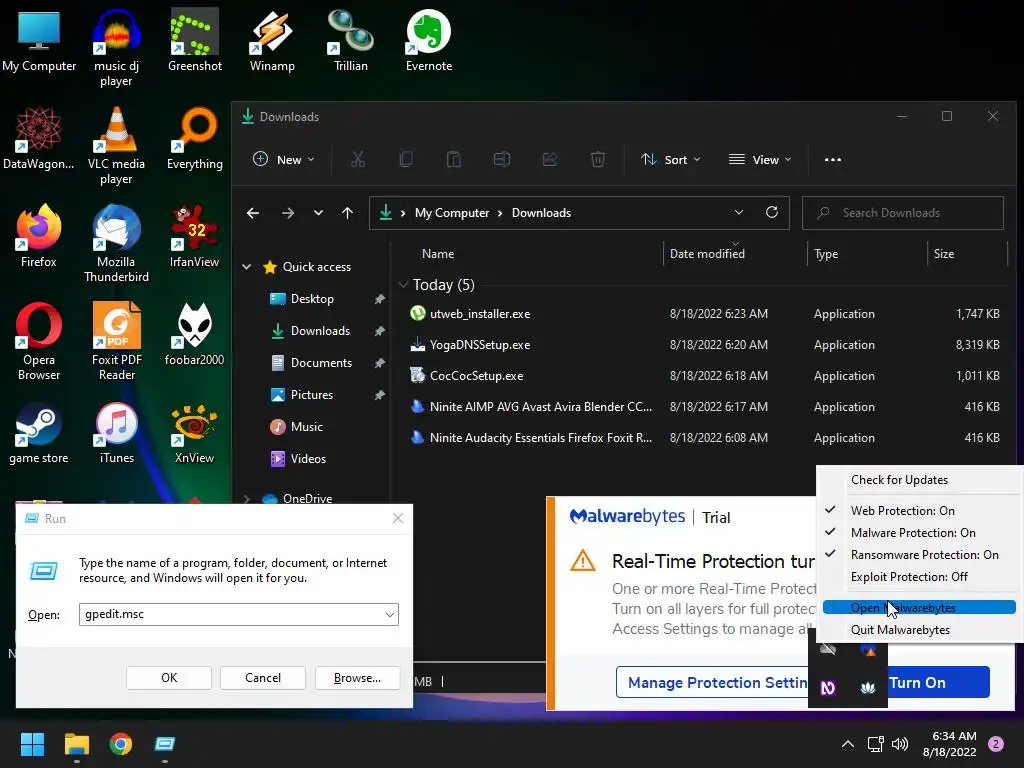The width and height of the screenshot is (1024, 768).
Task: Open the Run dialog Open combo dropdown
Action: (x=390, y=615)
